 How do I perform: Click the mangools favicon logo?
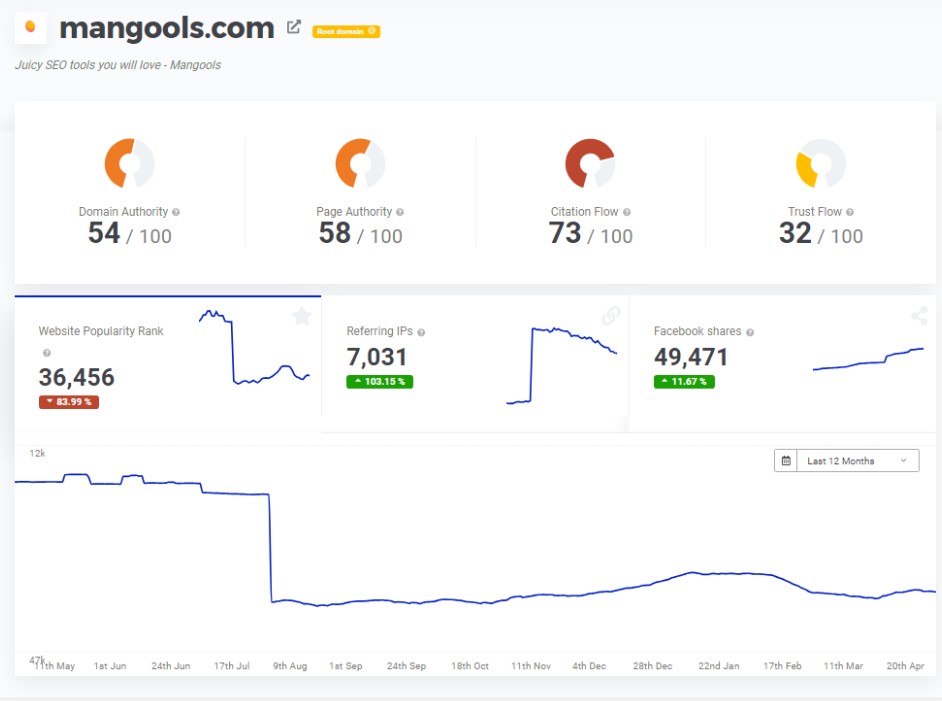30,27
